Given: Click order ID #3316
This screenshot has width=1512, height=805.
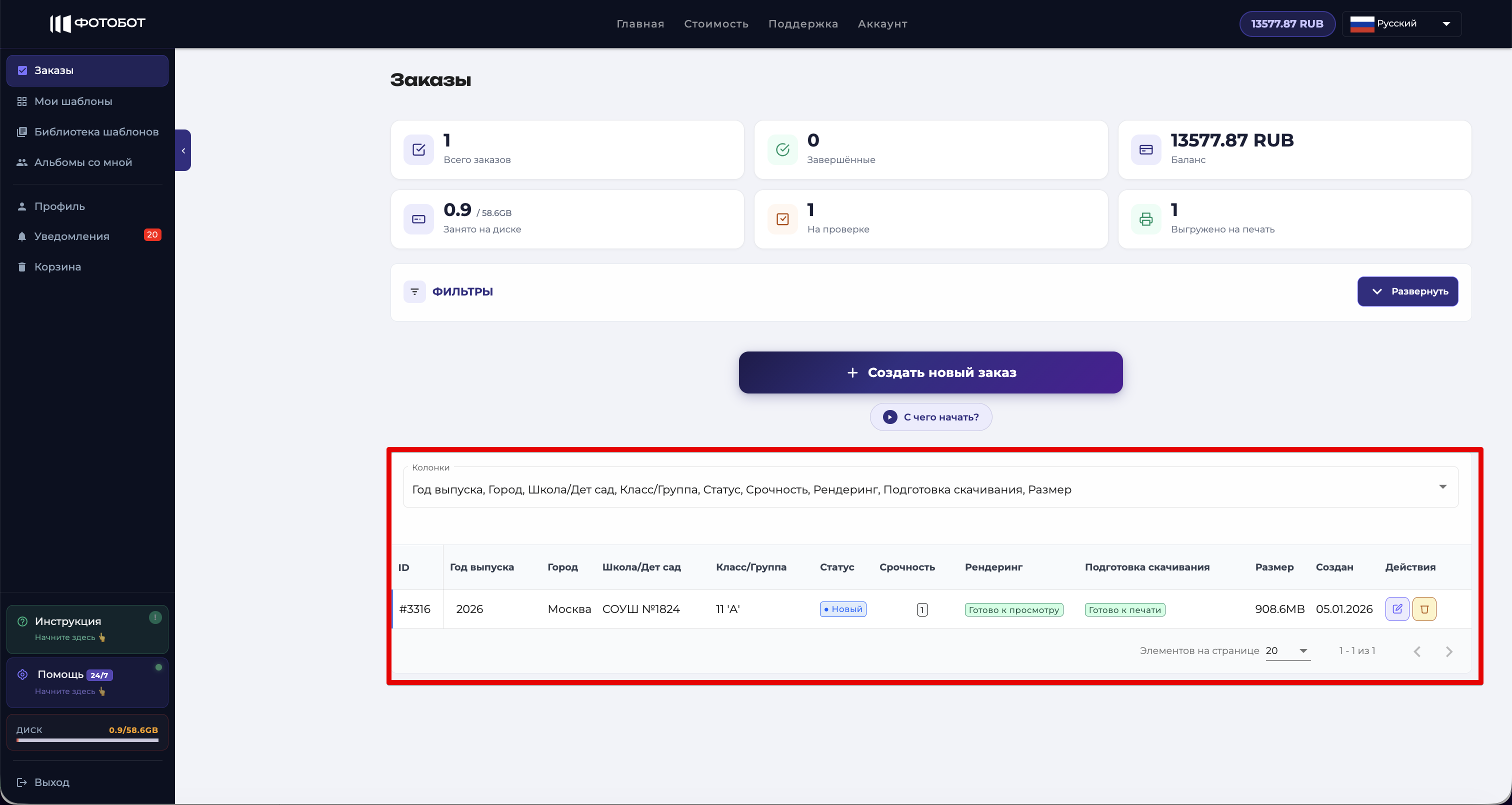Looking at the screenshot, I should pyautogui.click(x=414, y=609).
